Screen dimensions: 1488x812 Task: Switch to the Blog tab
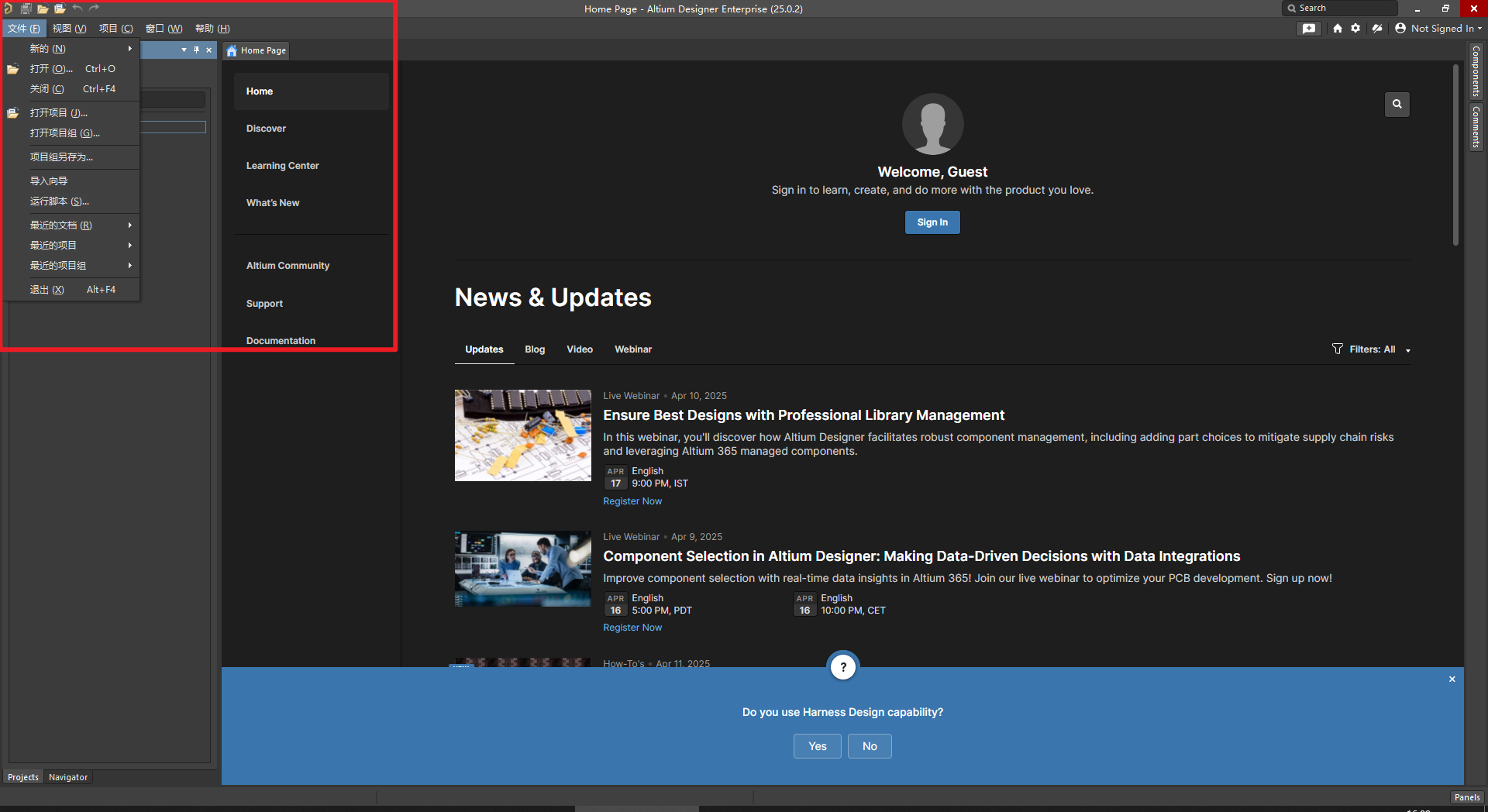click(x=535, y=349)
